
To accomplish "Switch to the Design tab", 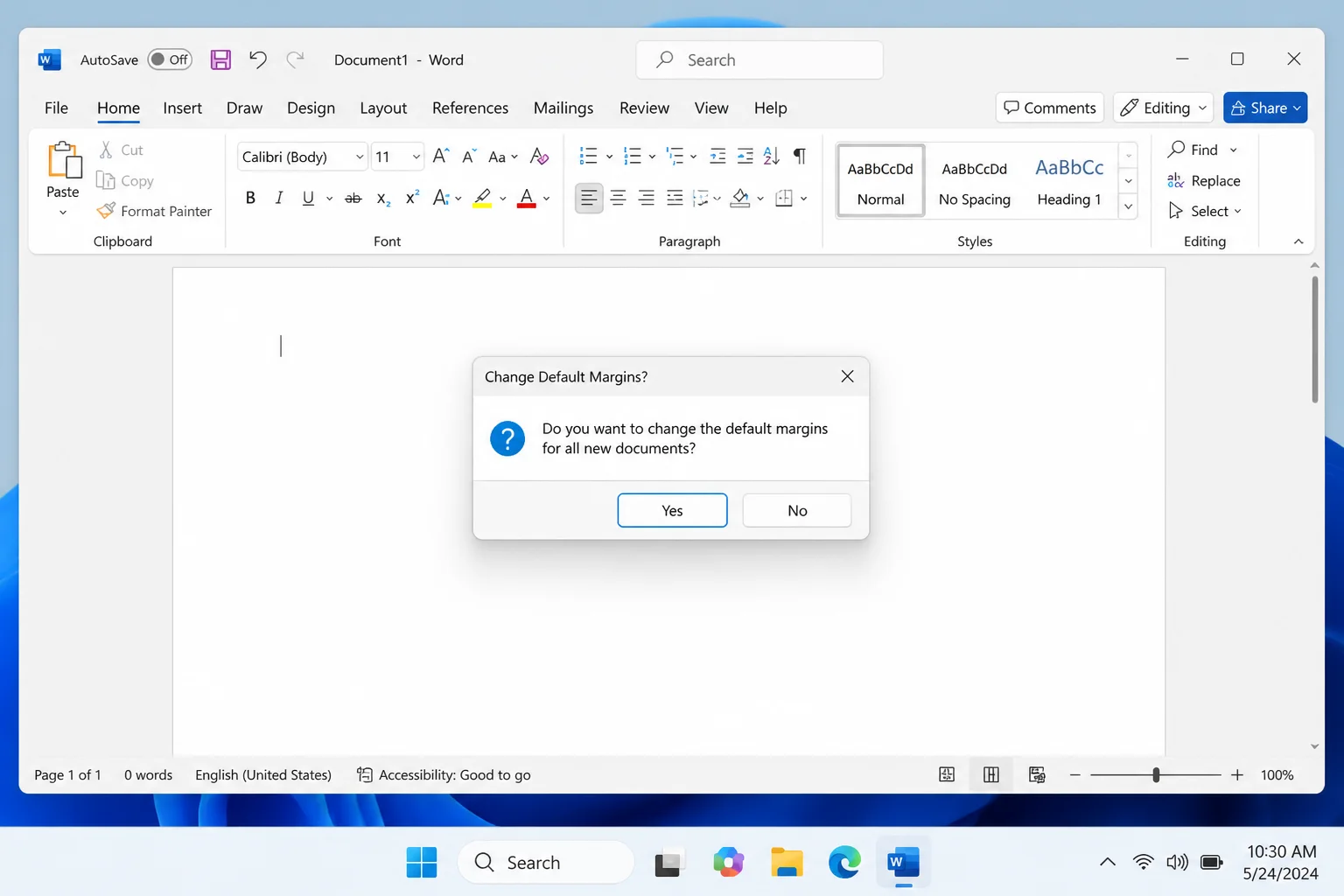I will tap(311, 108).
